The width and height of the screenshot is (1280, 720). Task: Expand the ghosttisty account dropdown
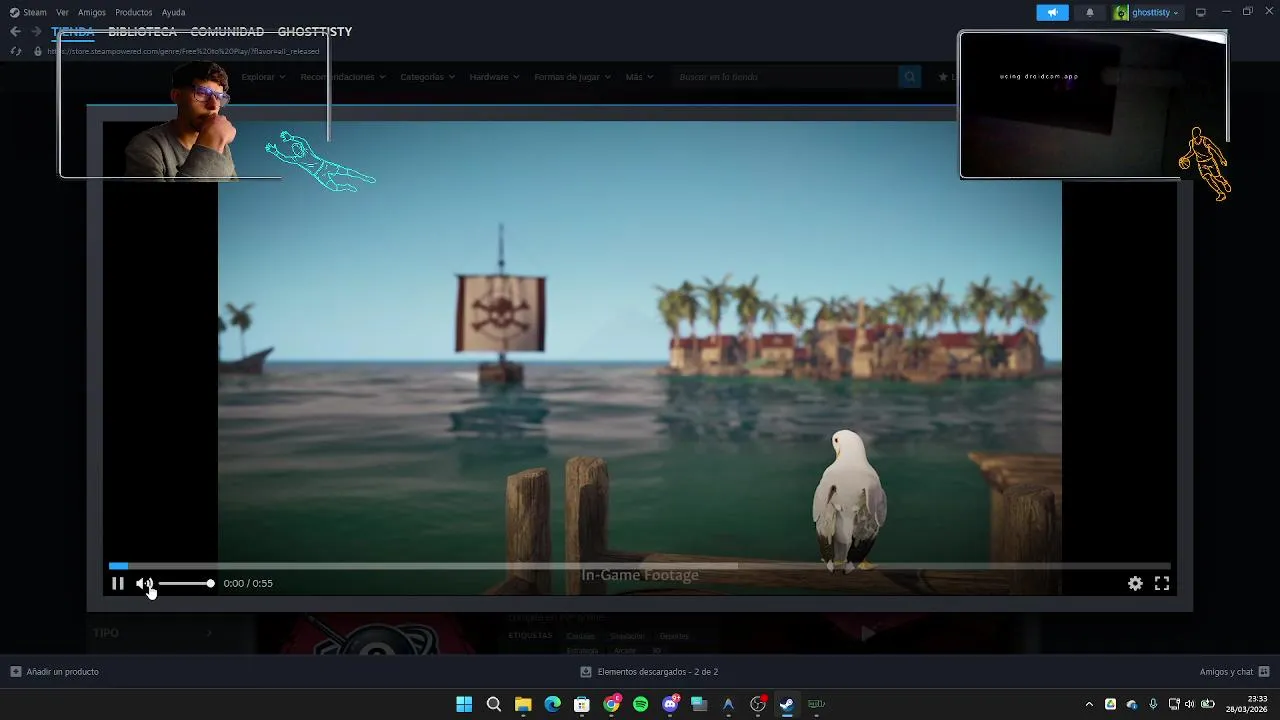click(x=1147, y=12)
